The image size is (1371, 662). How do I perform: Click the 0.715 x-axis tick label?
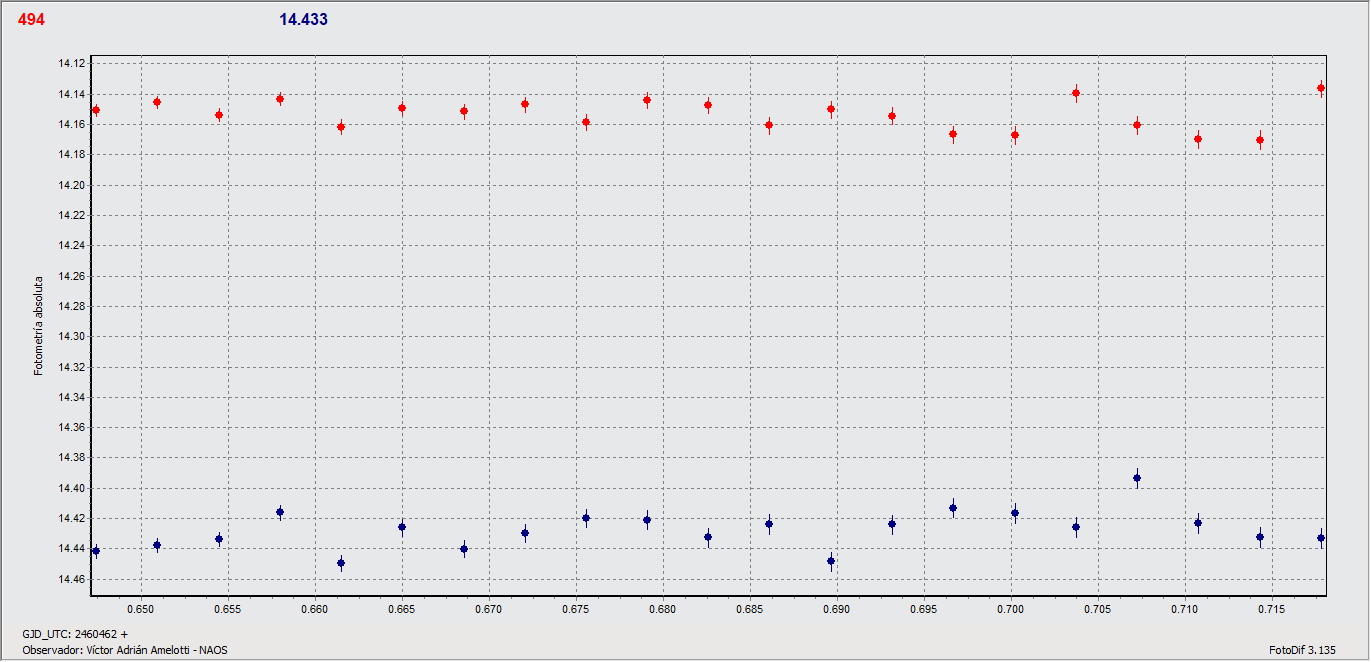click(x=1271, y=608)
